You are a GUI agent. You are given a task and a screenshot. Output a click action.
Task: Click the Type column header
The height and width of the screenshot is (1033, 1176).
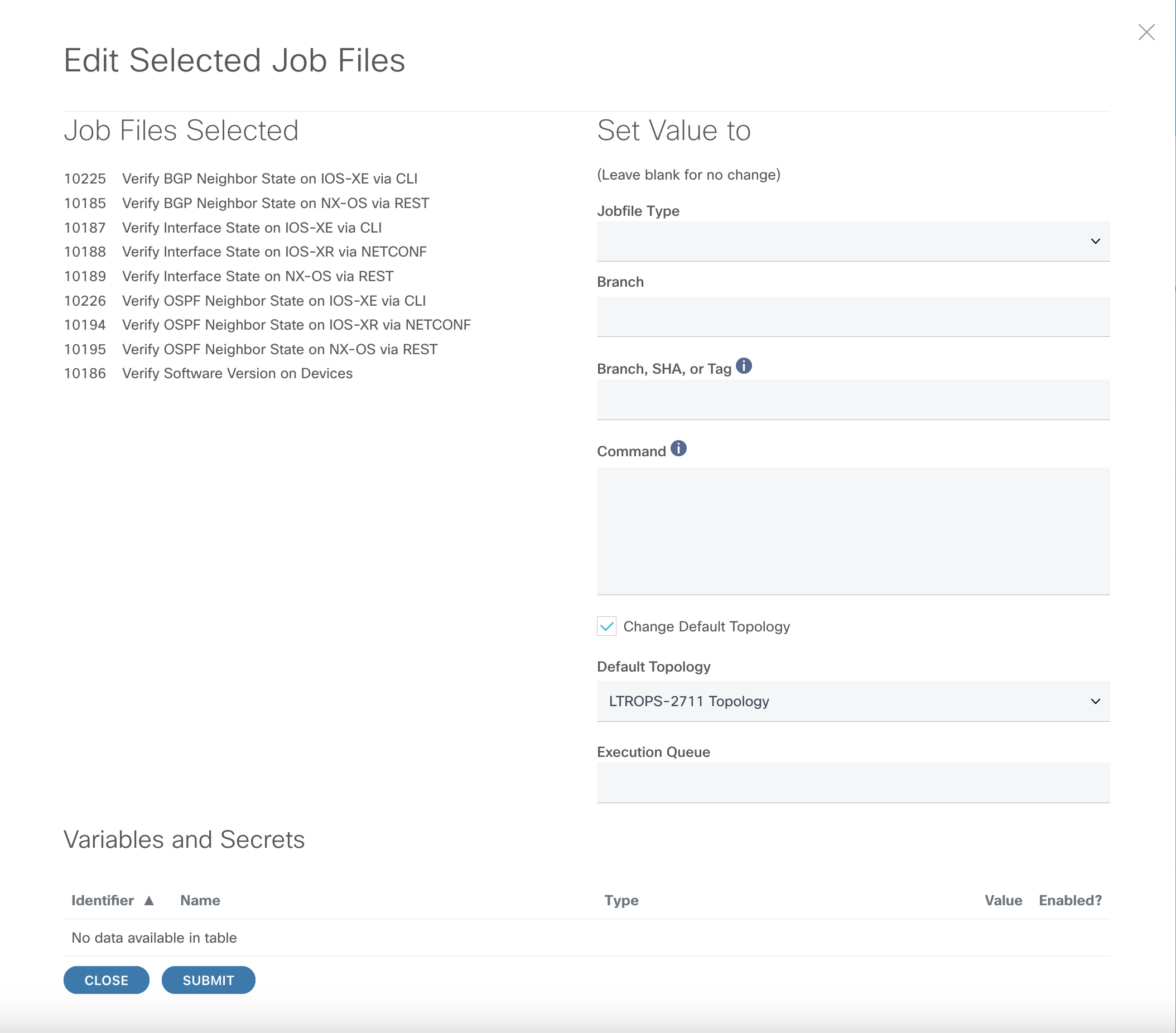click(x=621, y=900)
